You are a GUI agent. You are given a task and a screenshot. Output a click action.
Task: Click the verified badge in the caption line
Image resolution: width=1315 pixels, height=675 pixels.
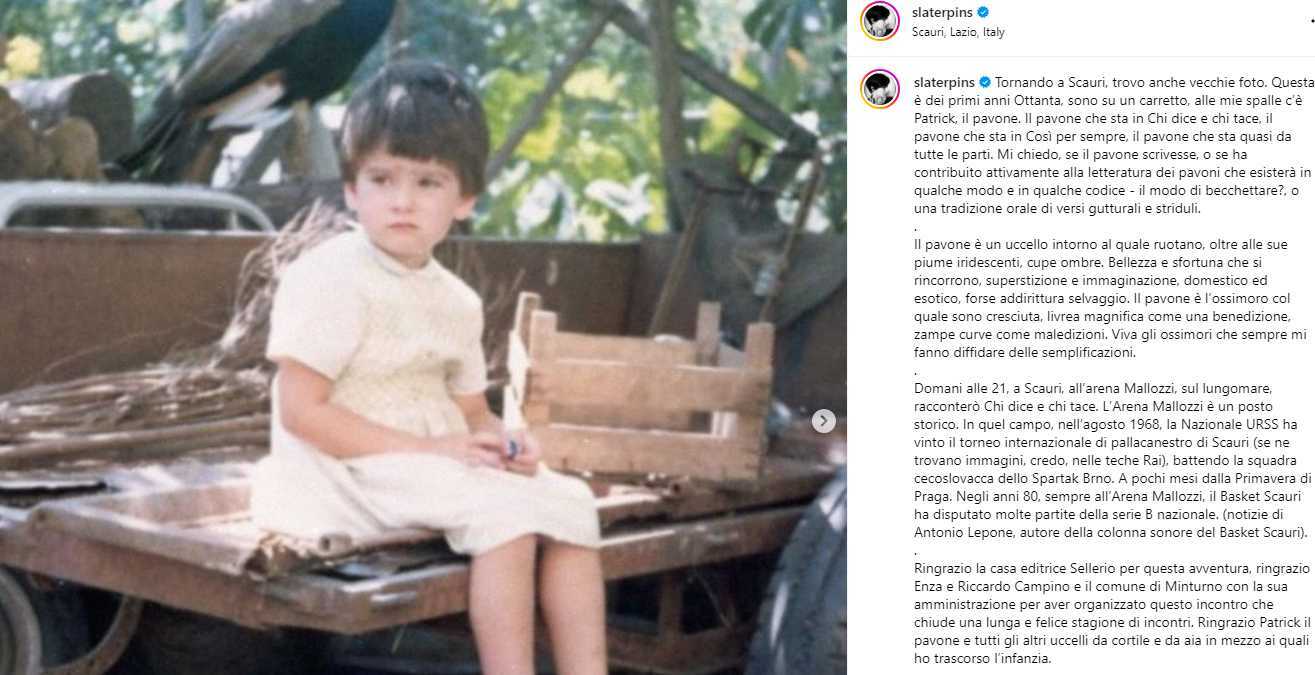(985, 81)
